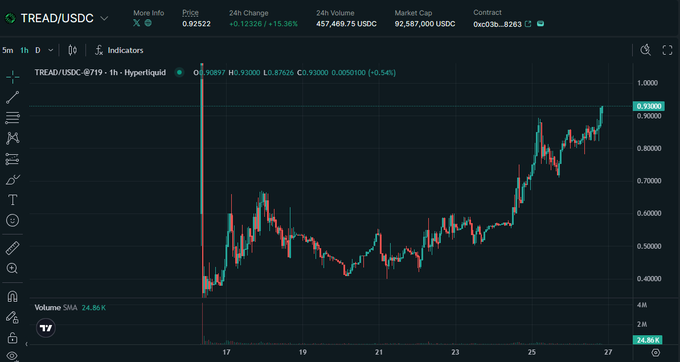Open chart axis settings gear
The height and width of the screenshot is (362, 680).
click(656, 352)
